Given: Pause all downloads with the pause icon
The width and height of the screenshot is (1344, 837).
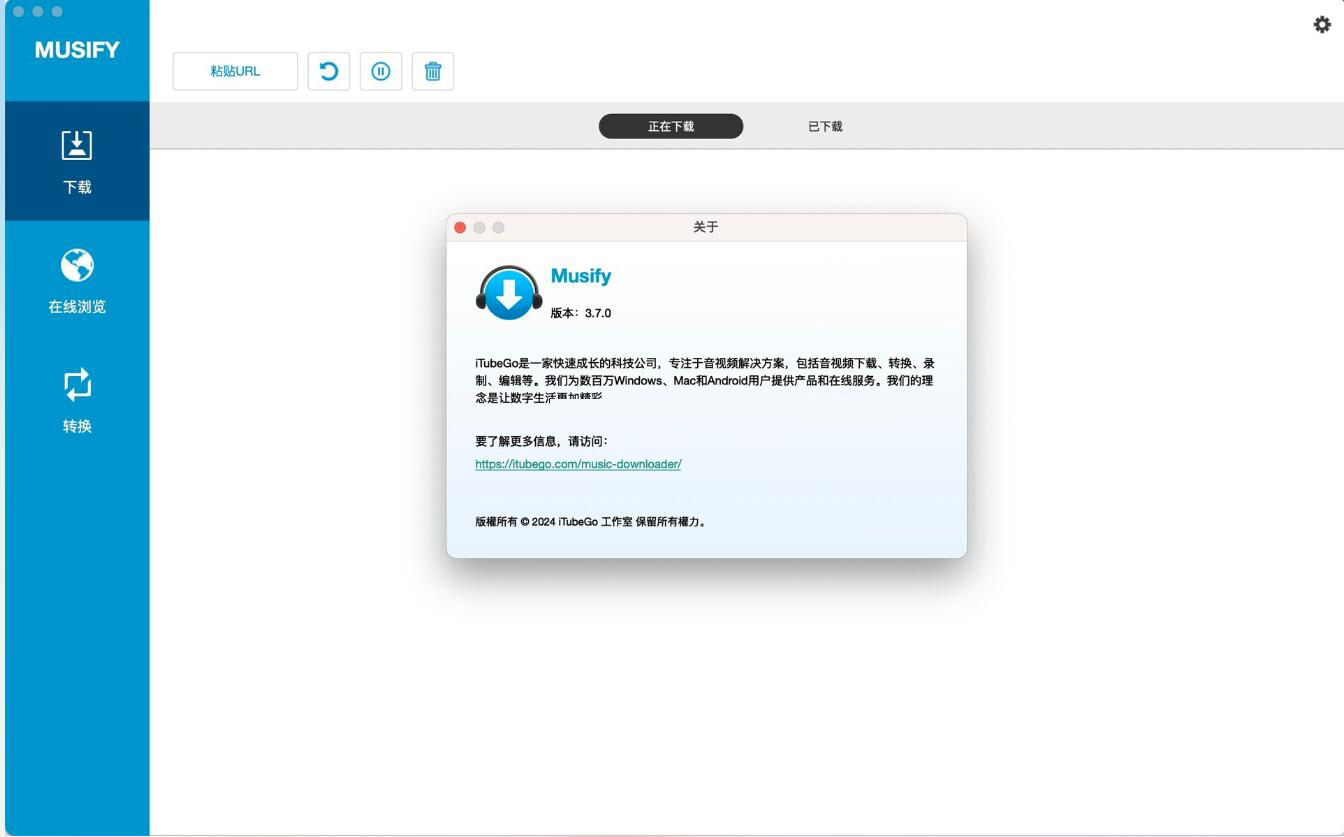Looking at the screenshot, I should coord(381,71).
